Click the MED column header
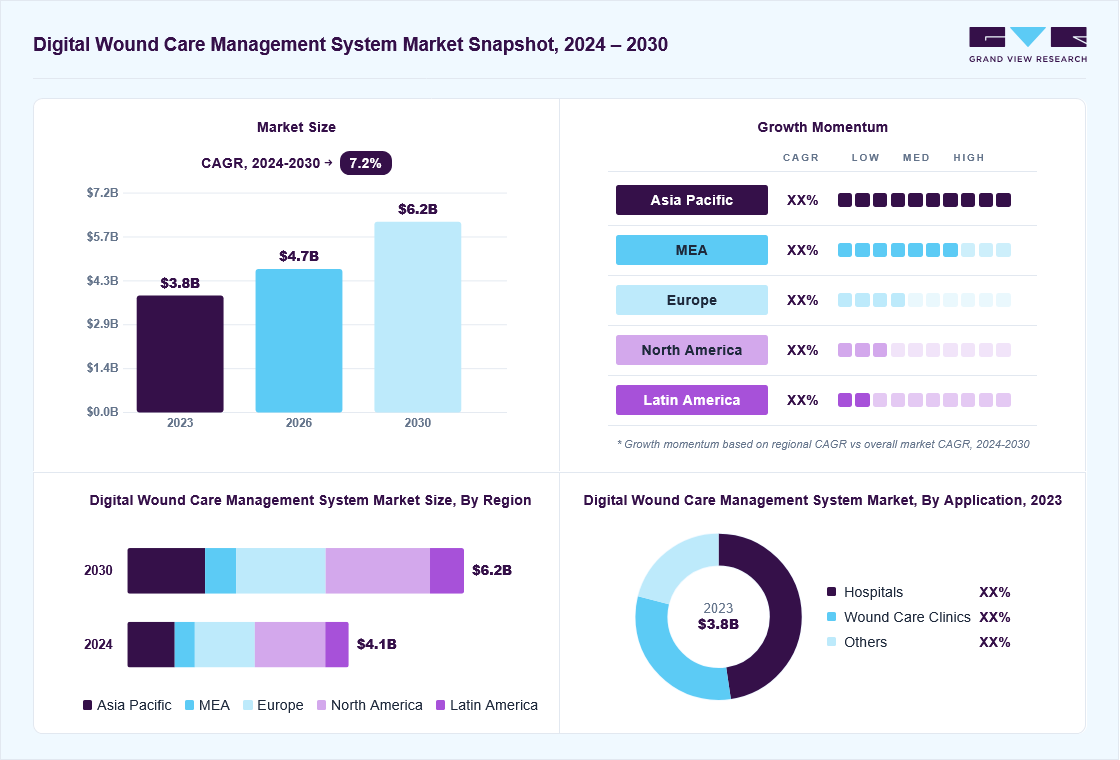Image resolution: width=1120 pixels, height=760 pixels. pos(916,157)
